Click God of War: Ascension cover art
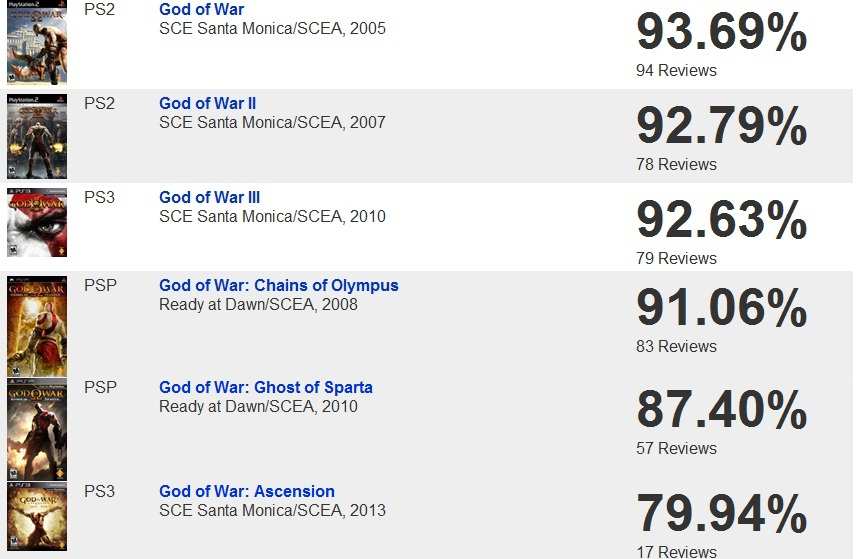Image resolution: width=860 pixels, height=559 pixels. pos(37,516)
